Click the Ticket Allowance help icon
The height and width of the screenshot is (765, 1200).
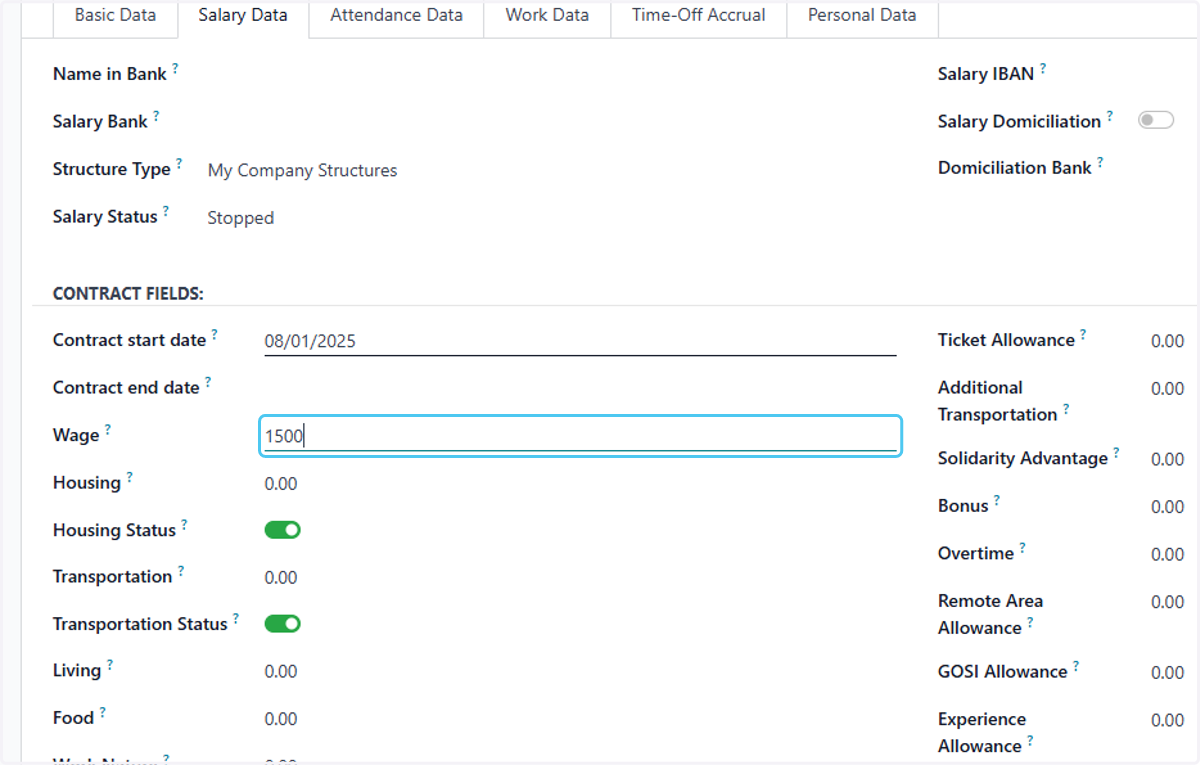[1083, 334]
